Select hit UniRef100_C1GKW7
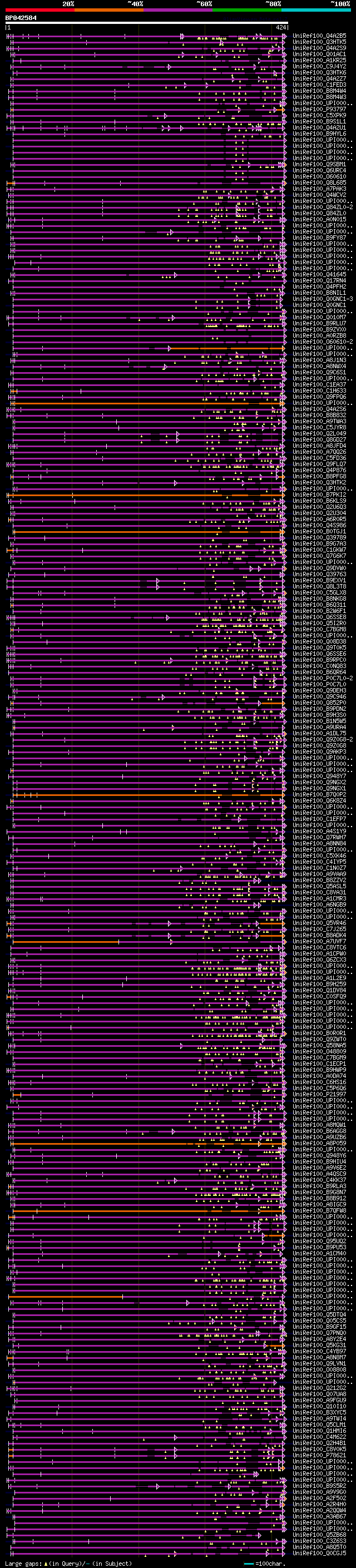This screenshot has width=356, height=1568. [319, 550]
